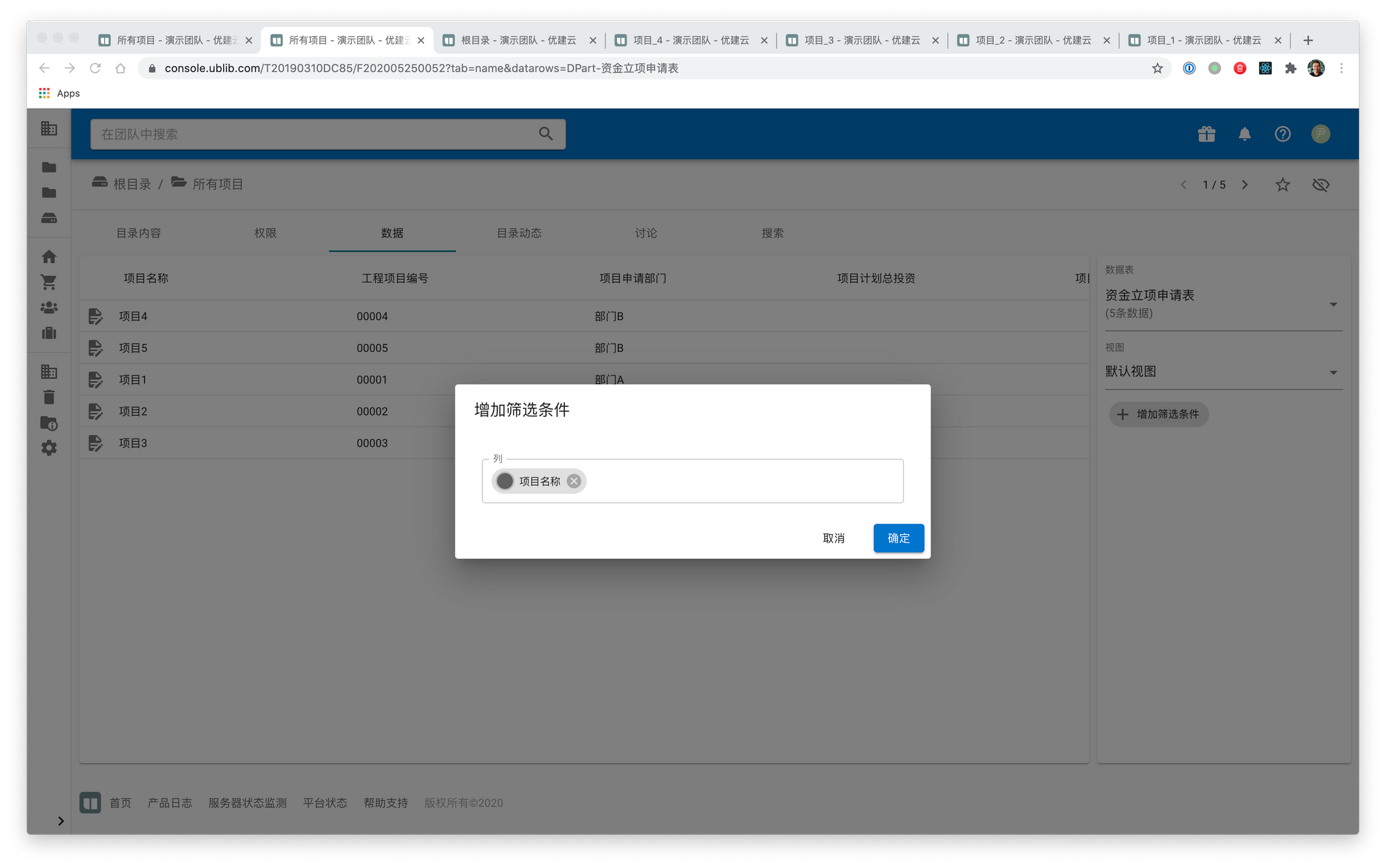The width and height of the screenshot is (1386, 868).
Task: Remove the 项目名称 chip from the column field
Action: tap(574, 481)
